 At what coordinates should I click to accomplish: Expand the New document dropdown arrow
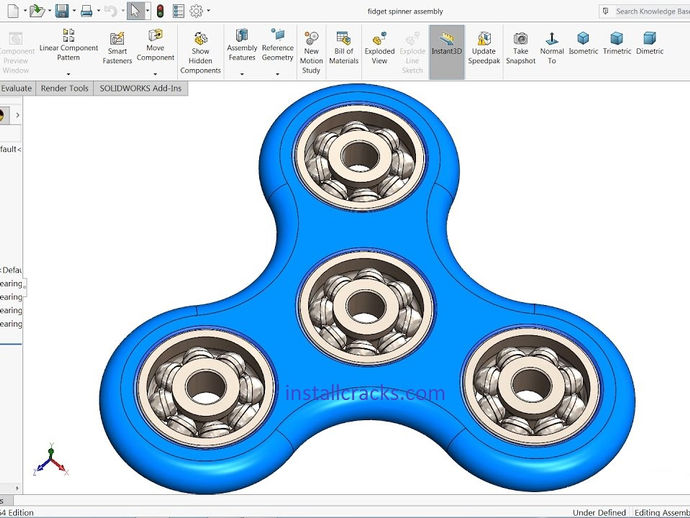25,11
